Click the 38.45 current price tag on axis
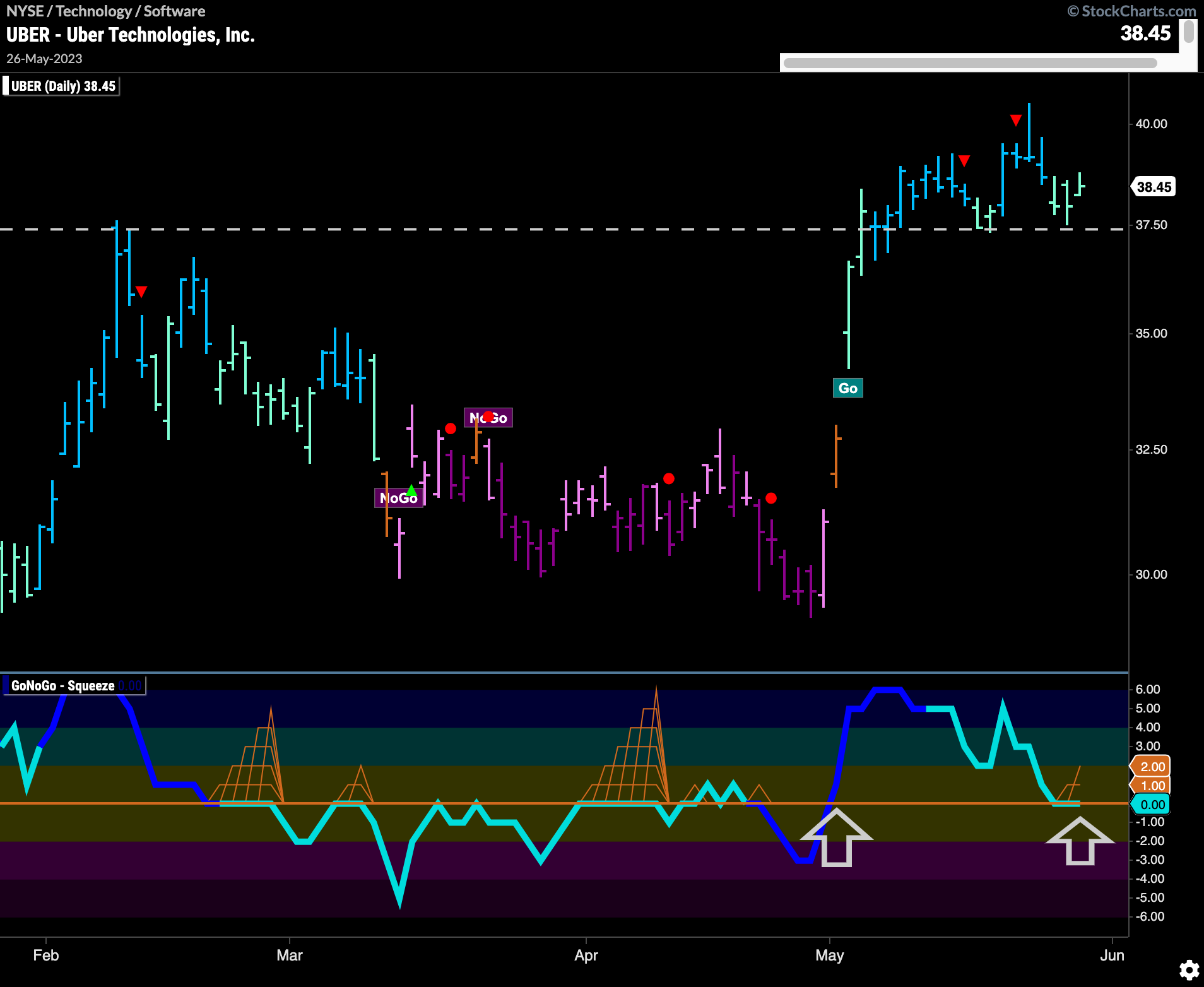The width and height of the screenshot is (1204, 987). pyautogui.click(x=1154, y=187)
